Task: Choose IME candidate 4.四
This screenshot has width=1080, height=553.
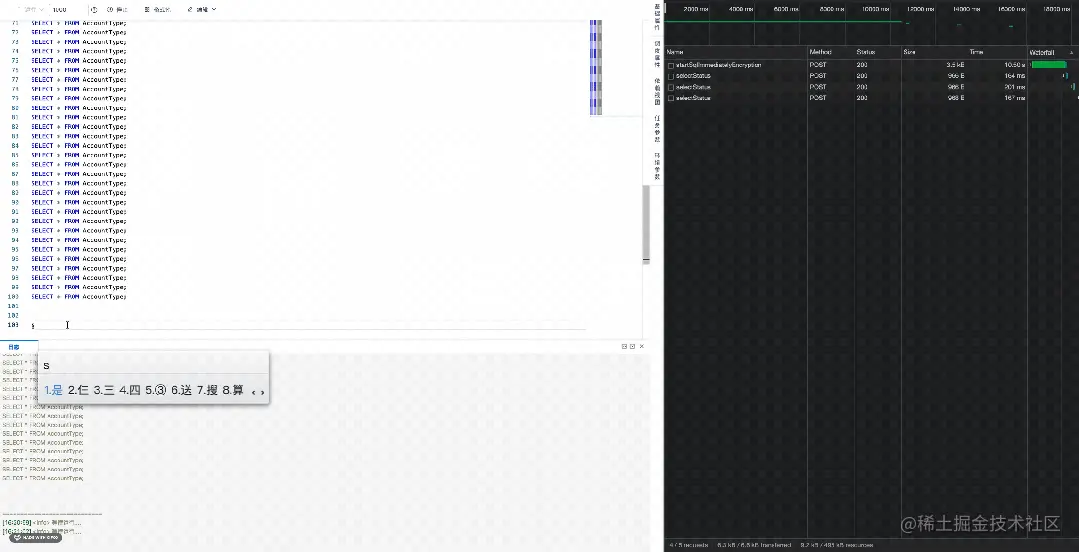Action: click(x=129, y=390)
